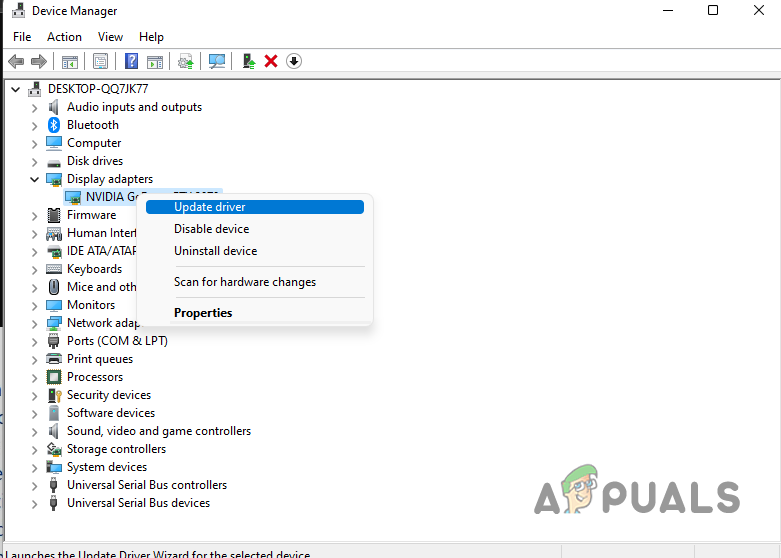Select the Firmware chip icon
781x558 pixels.
point(54,215)
